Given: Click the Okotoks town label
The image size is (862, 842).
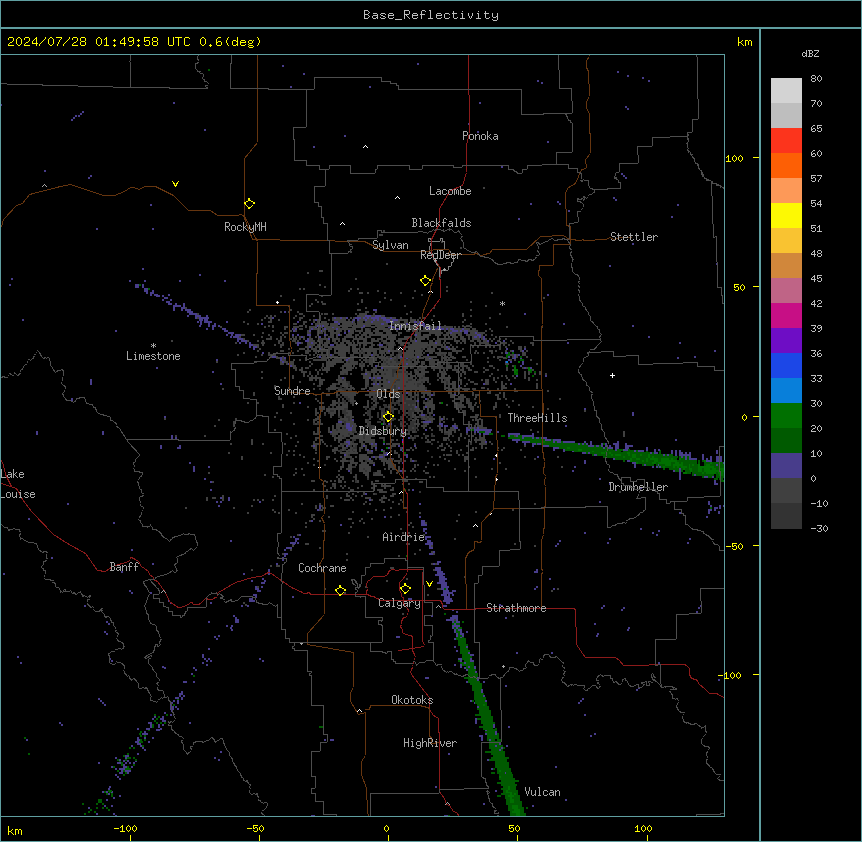Looking at the screenshot, I should [x=412, y=700].
